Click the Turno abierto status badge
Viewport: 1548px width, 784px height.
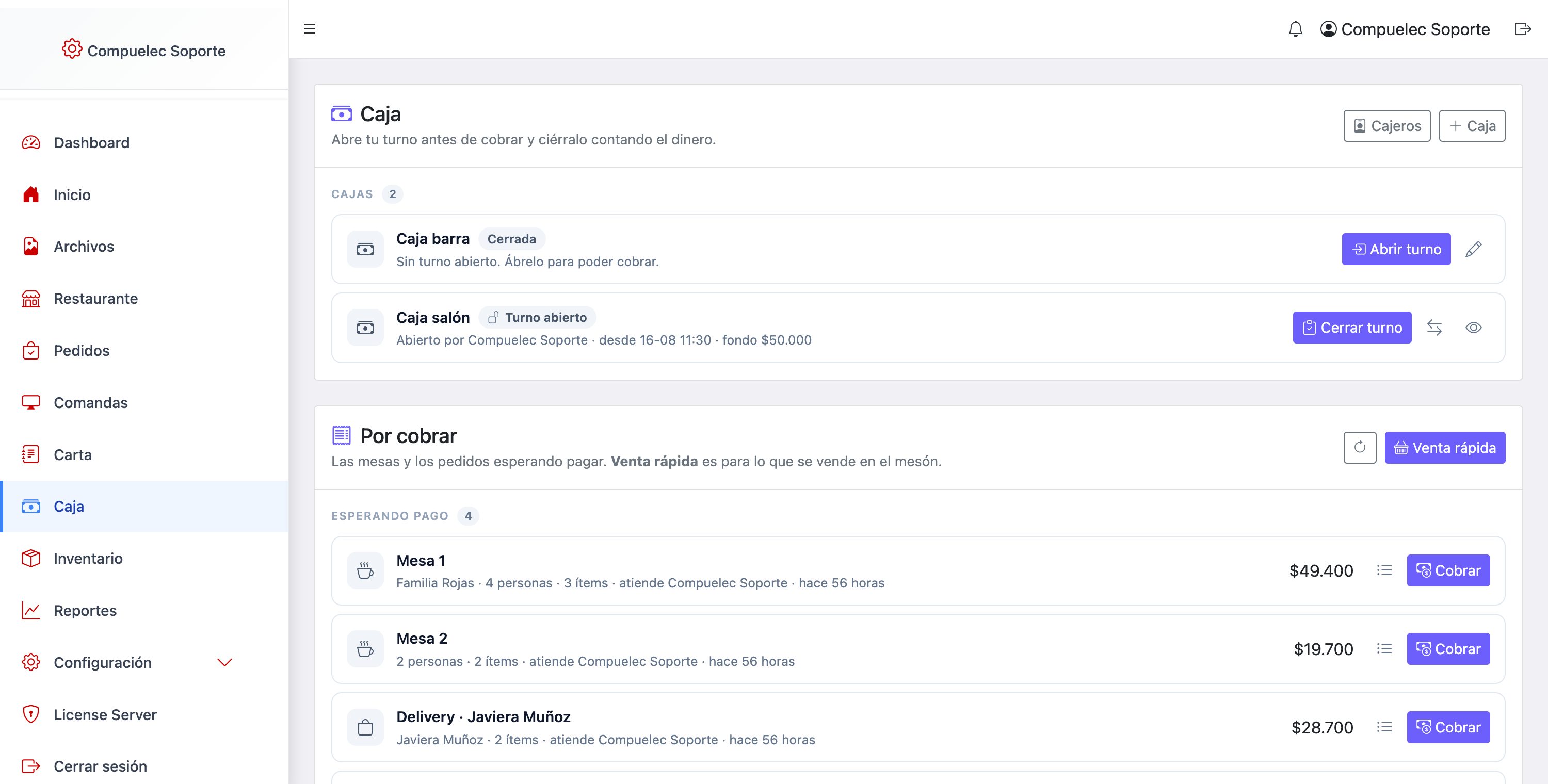537,317
